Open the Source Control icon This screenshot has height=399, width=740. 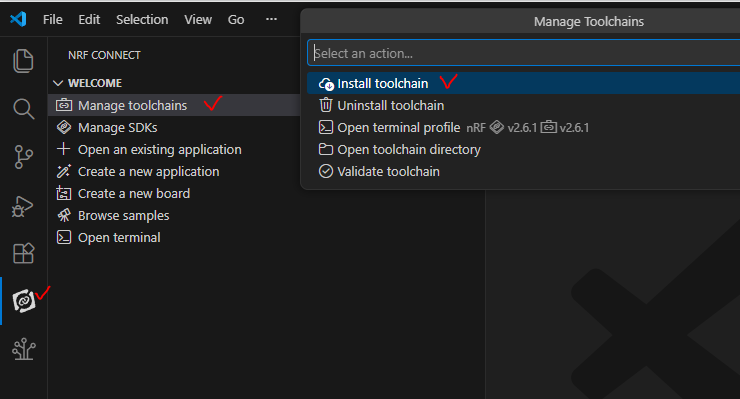(23, 157)
